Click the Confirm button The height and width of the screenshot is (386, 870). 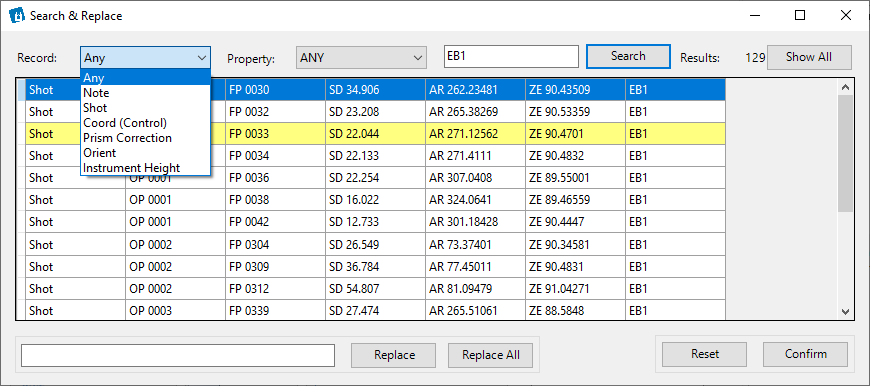click(x=806, y=354)
